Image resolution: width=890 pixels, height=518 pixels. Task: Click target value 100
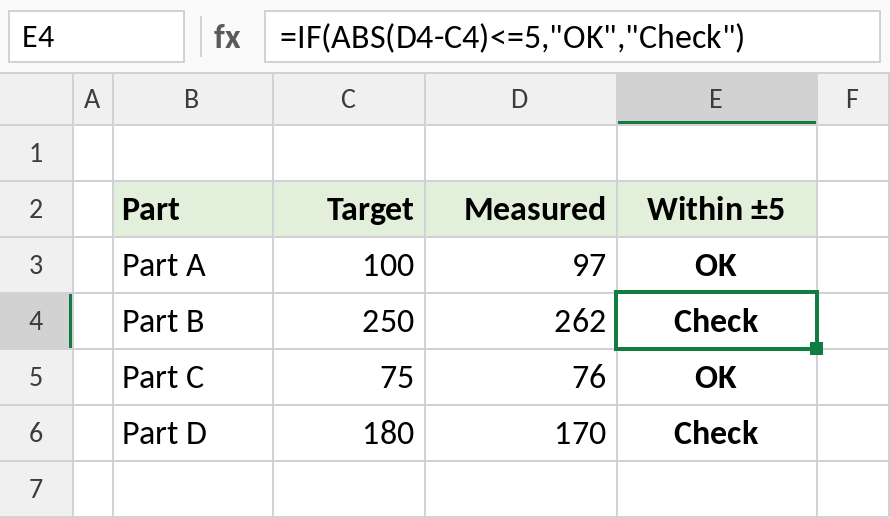349,265
